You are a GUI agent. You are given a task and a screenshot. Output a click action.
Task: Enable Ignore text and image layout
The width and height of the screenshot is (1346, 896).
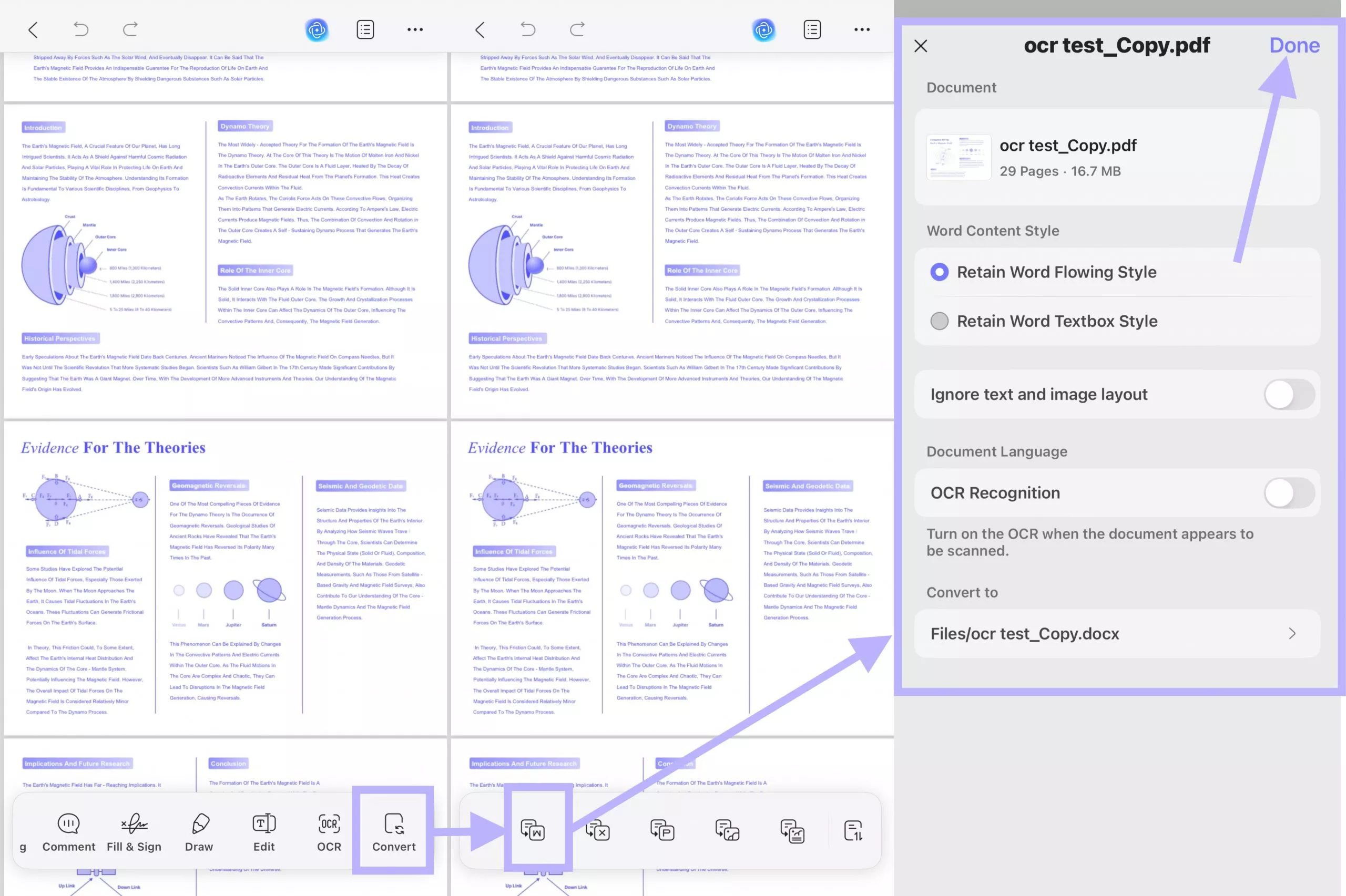pyautogui.click(x=1289, y=394)
